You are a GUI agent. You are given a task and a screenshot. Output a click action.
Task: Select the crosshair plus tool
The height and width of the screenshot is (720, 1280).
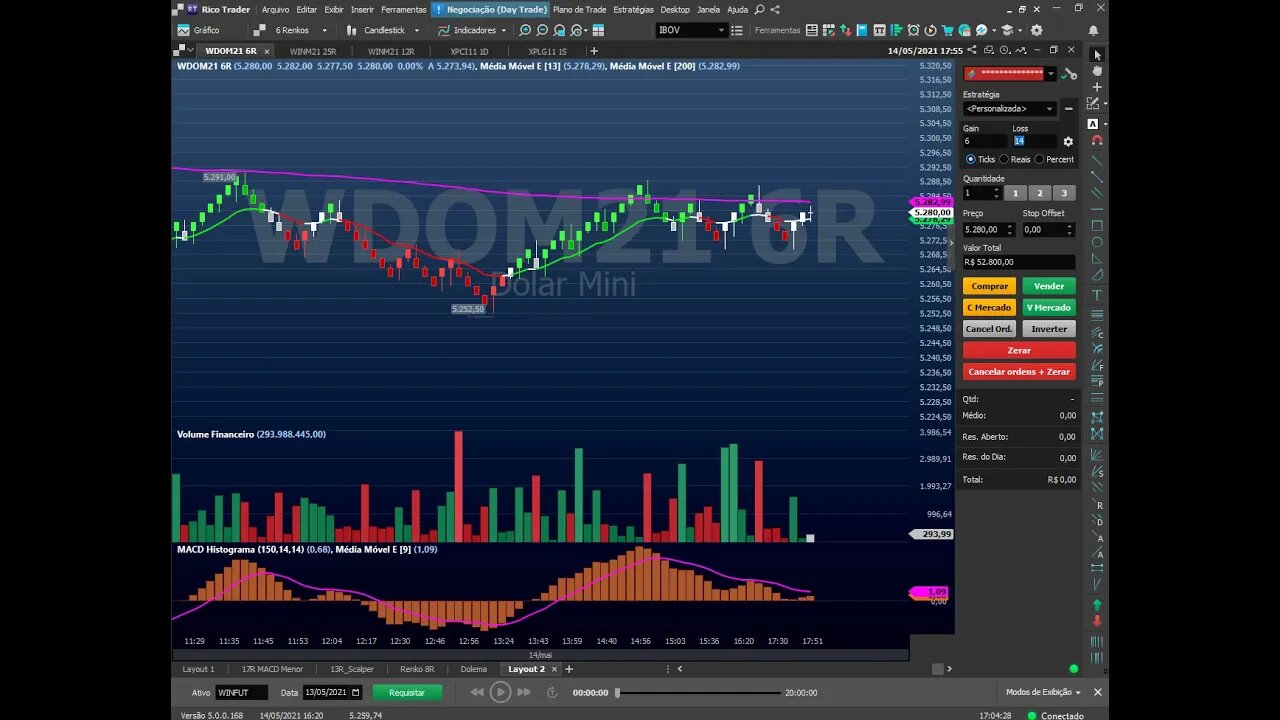tap(1097, 87)
